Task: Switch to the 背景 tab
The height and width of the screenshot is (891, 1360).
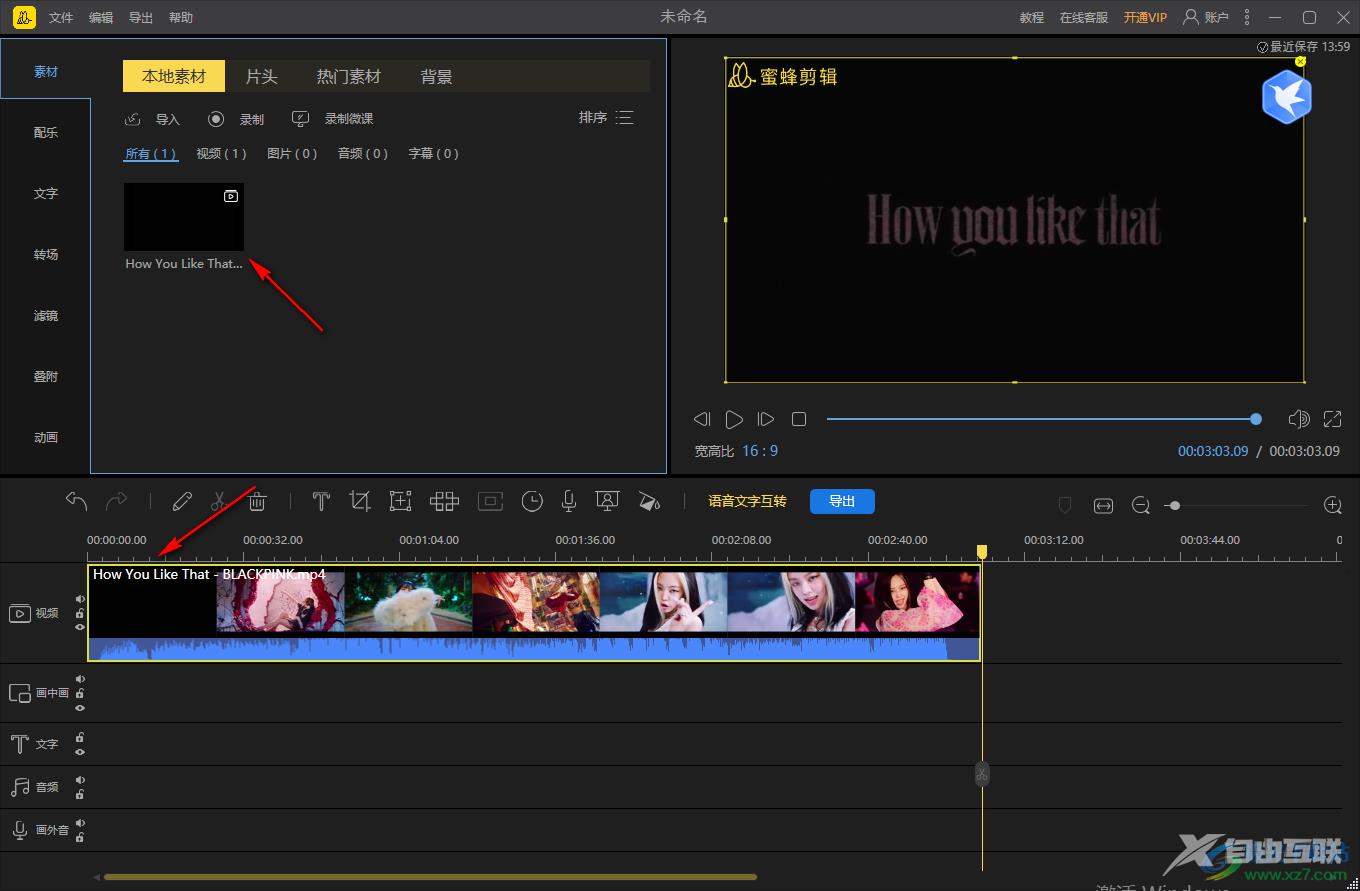Action: [437, 76]
